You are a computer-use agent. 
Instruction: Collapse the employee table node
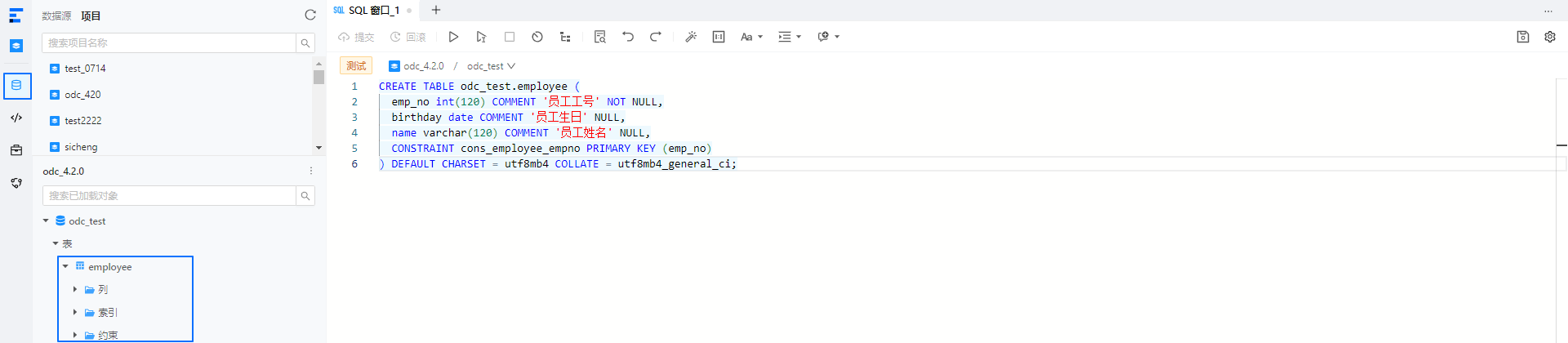click(65, 266)
